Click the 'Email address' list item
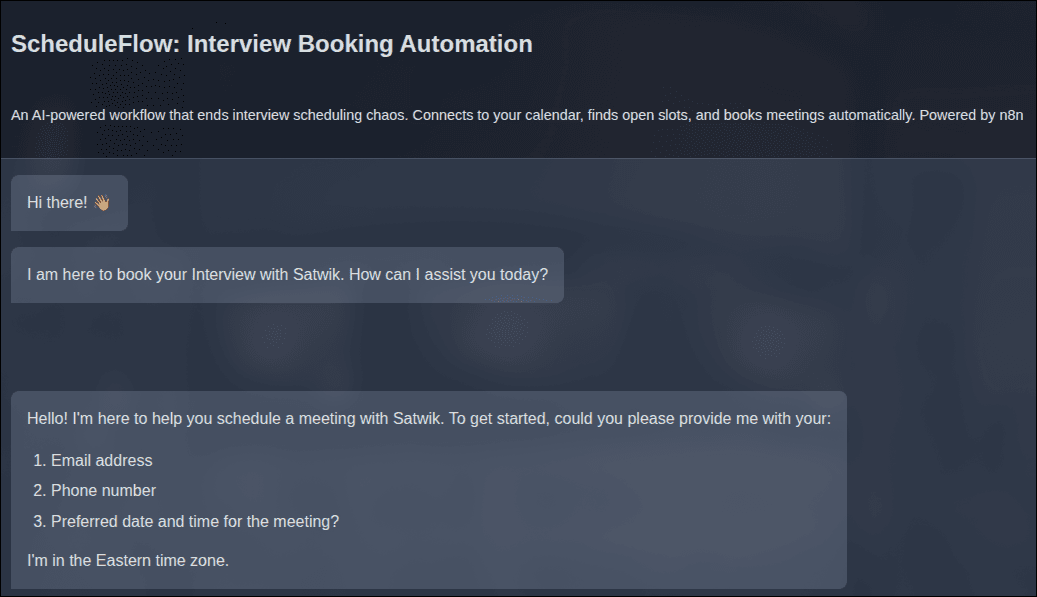Image resolution: width=1037 pixels, height=597 pixels. tap(101, 461)
